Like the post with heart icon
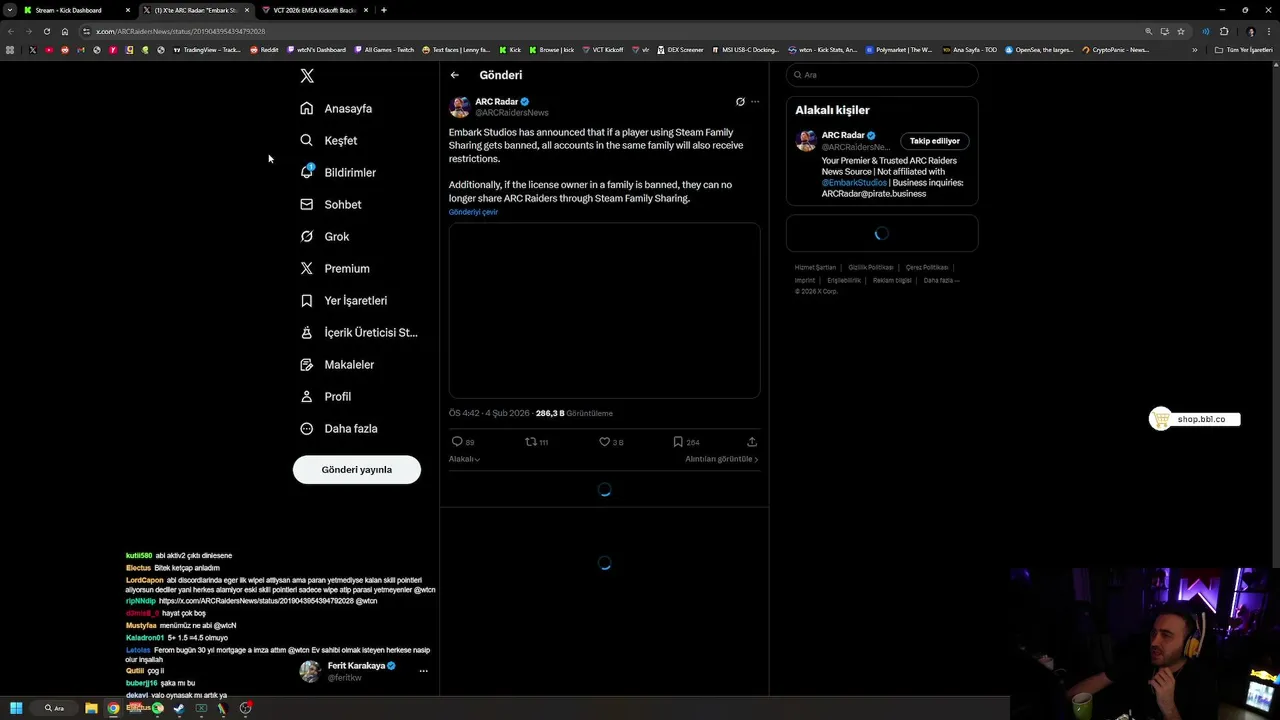The width and height of the screenshot is (1280, 720). point(604,441)
